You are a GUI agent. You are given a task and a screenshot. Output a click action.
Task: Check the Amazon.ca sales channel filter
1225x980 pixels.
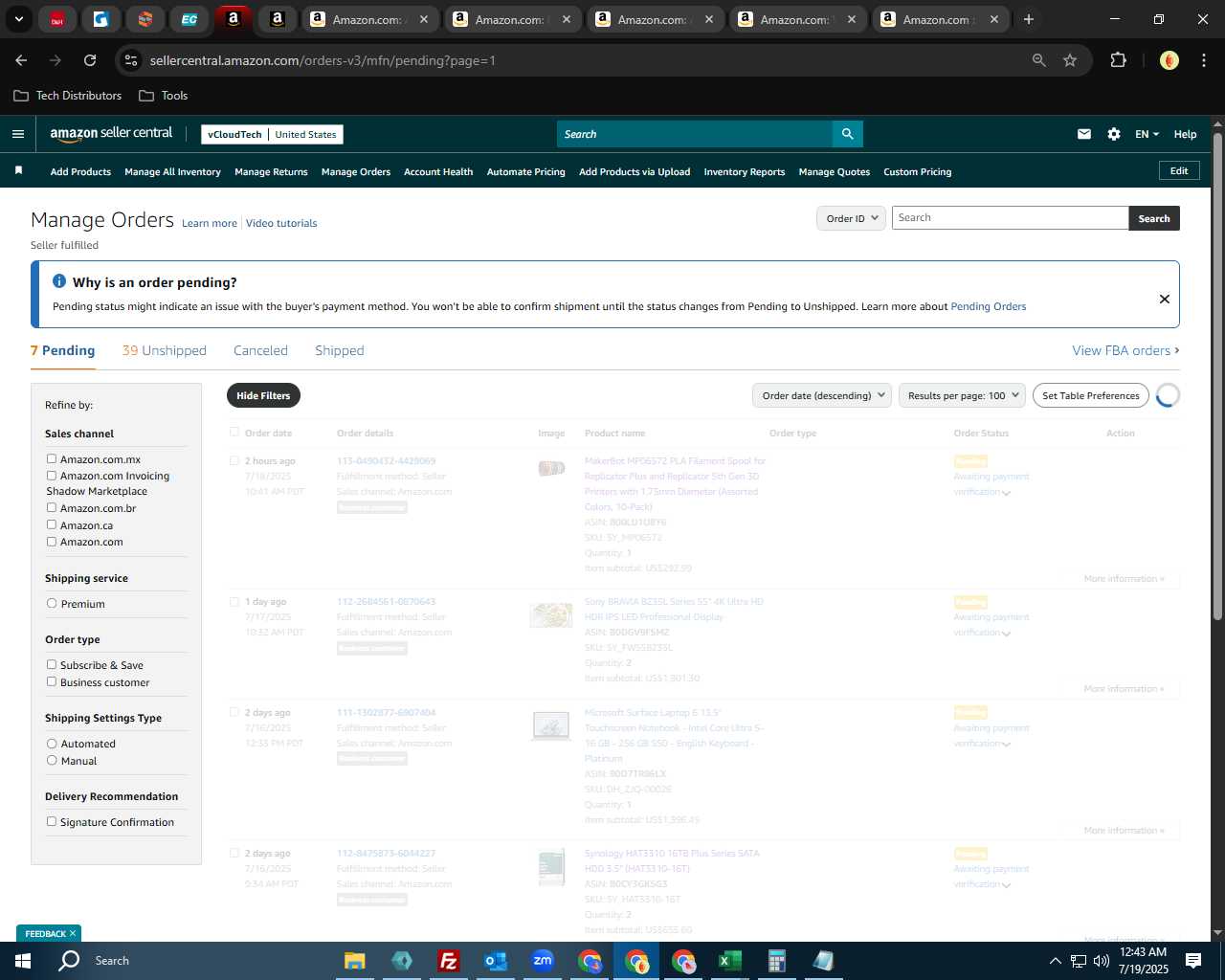click(x=52, y=525)
